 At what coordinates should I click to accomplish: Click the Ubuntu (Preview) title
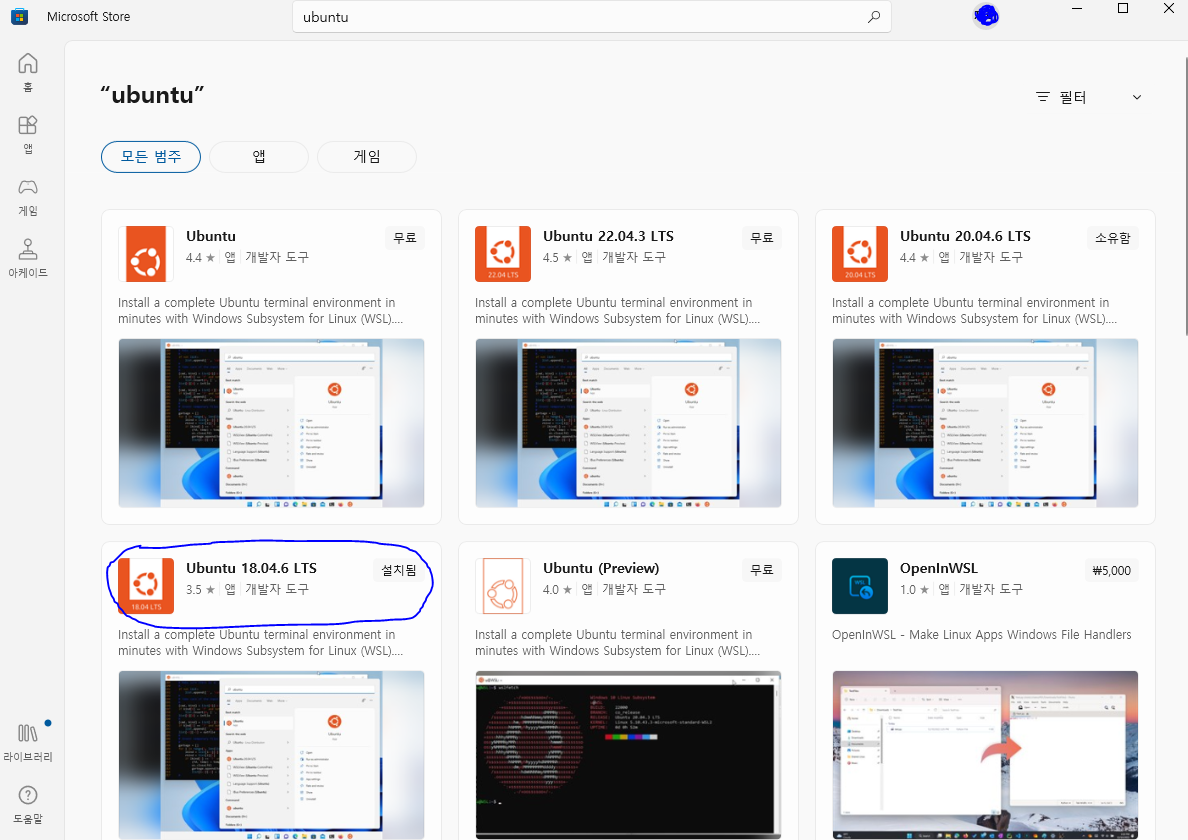[601, 568]
